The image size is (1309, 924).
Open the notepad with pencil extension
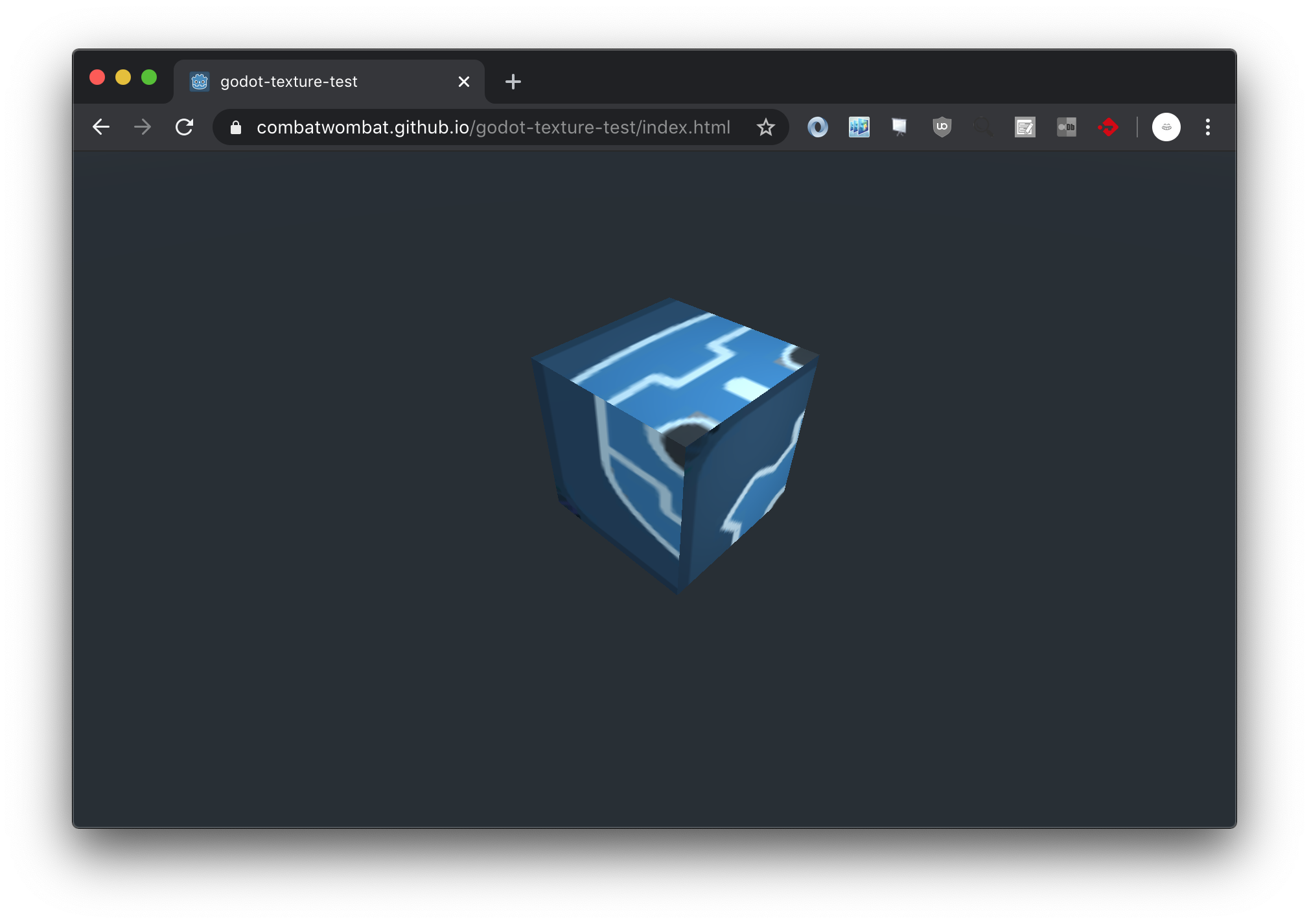point(1025,127)
